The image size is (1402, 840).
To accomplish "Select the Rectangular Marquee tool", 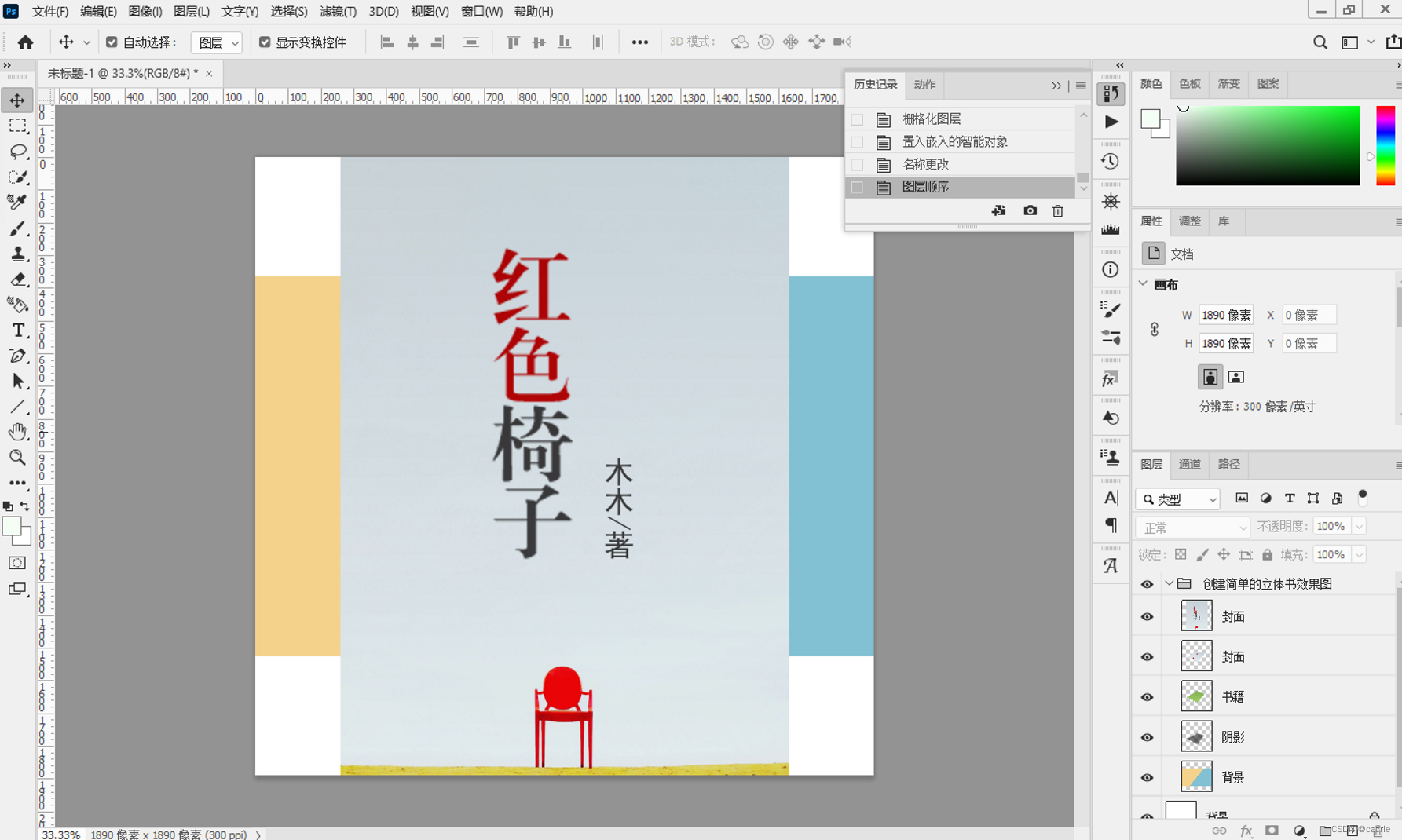I will tap(17, 126).
